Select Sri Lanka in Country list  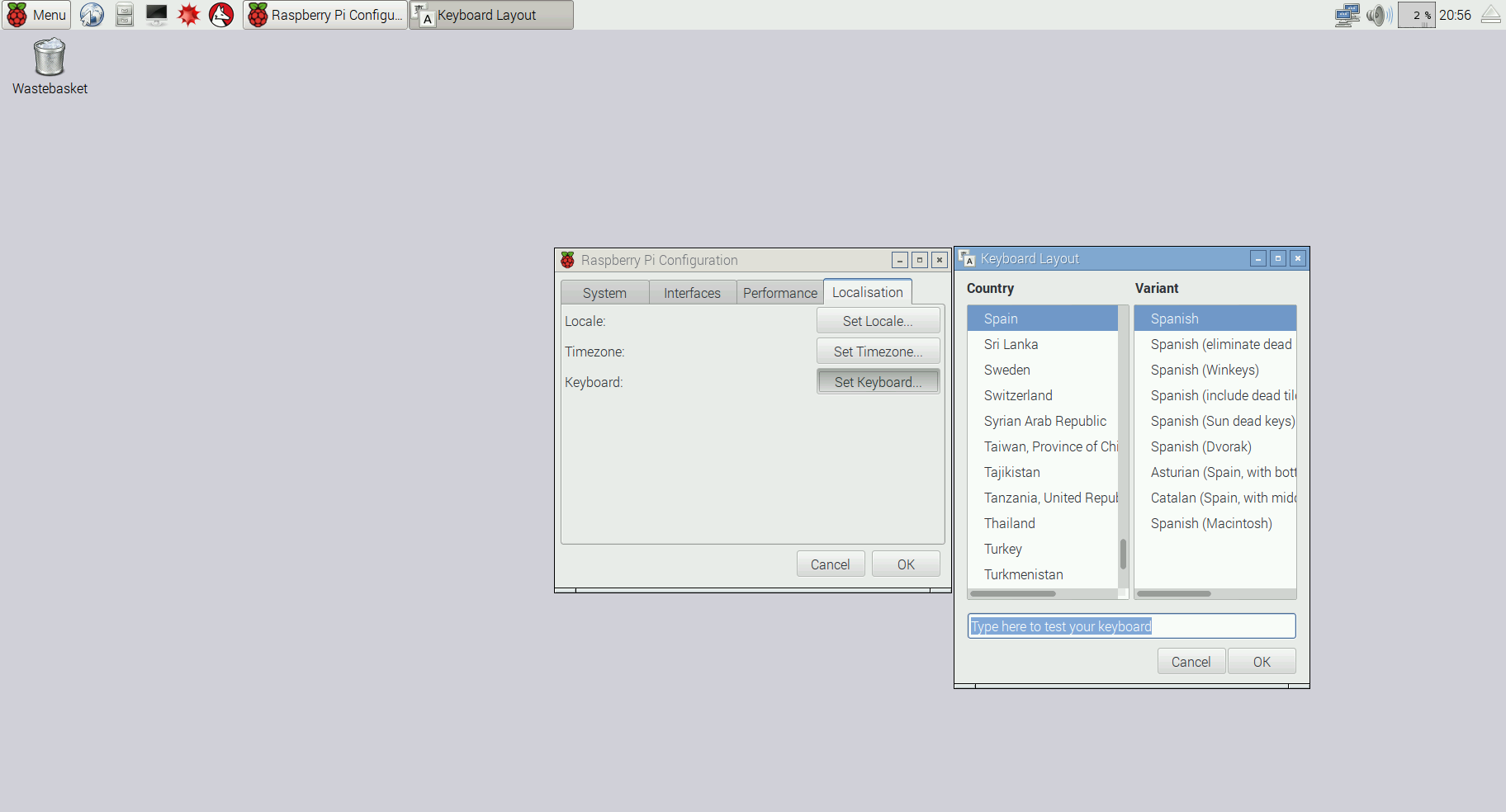point(1042,344)
